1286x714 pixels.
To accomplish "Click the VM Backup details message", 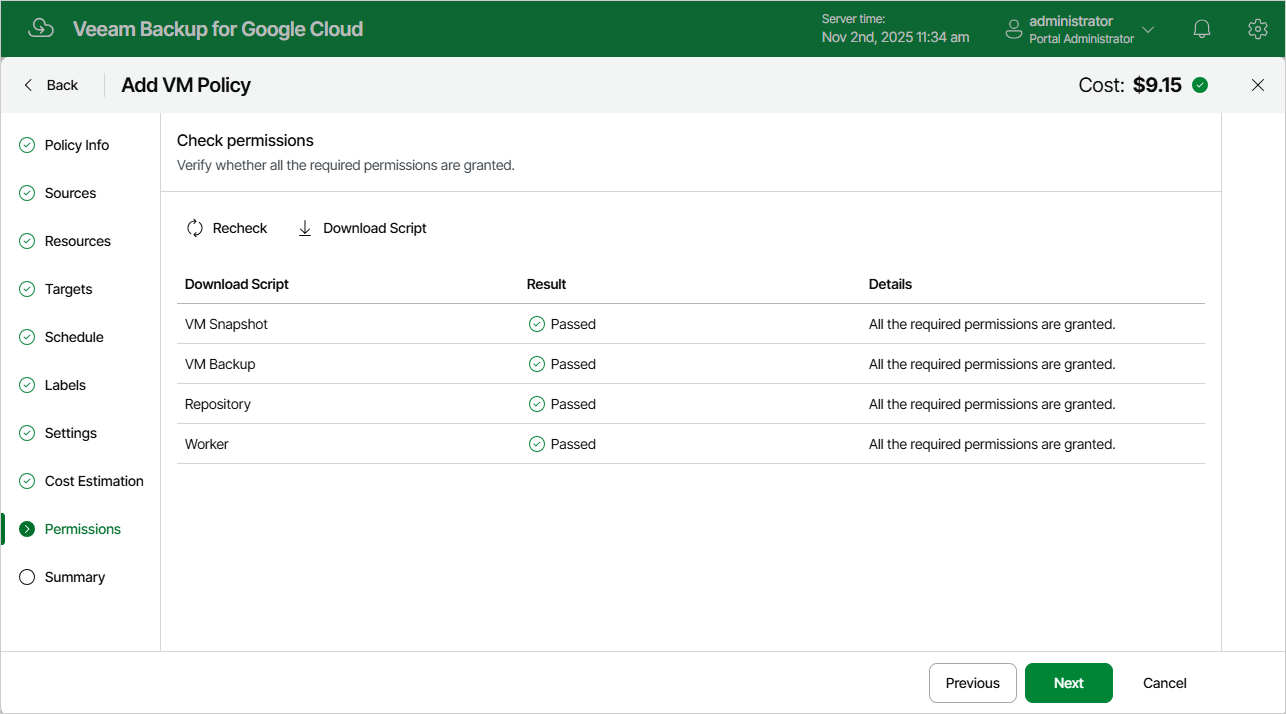I will point(992,364).
